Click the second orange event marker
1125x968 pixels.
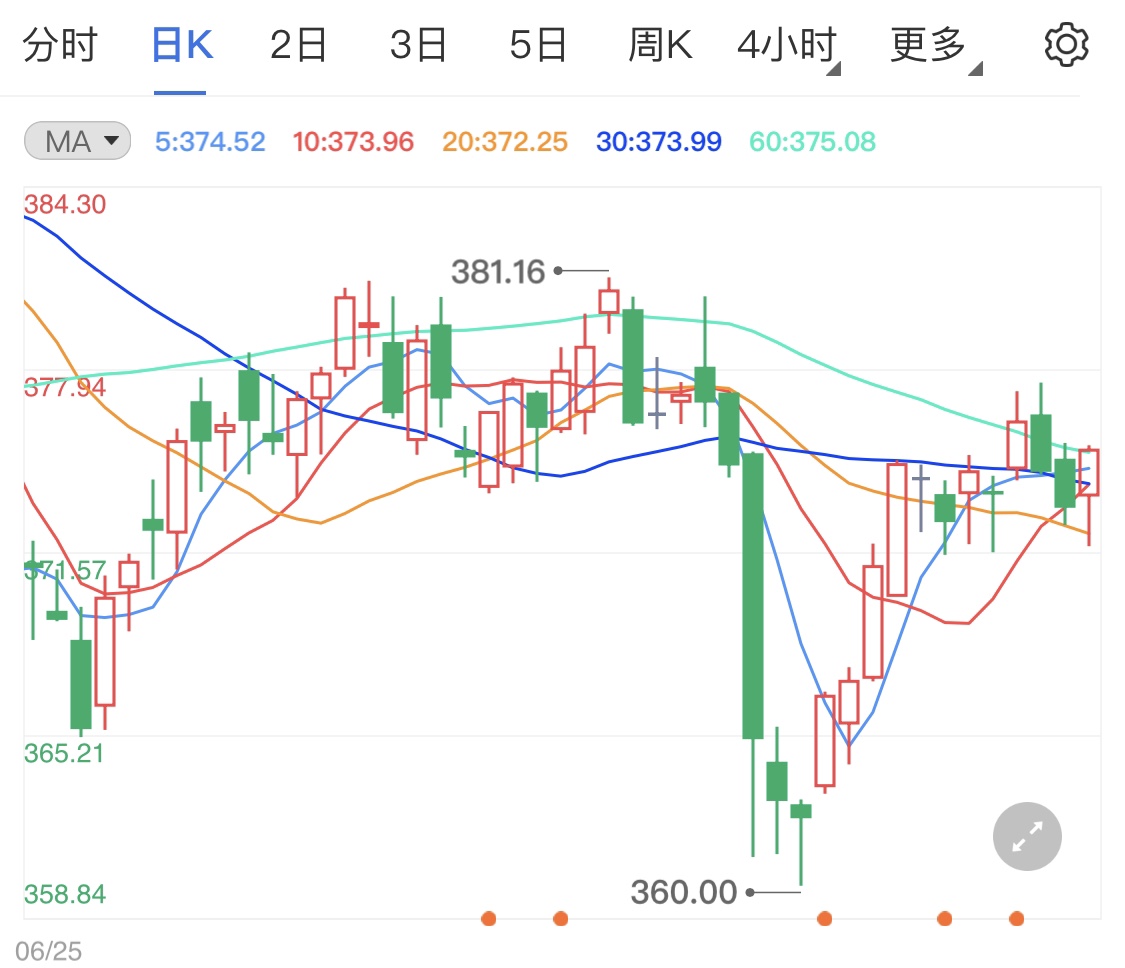[x=561, y=918]
